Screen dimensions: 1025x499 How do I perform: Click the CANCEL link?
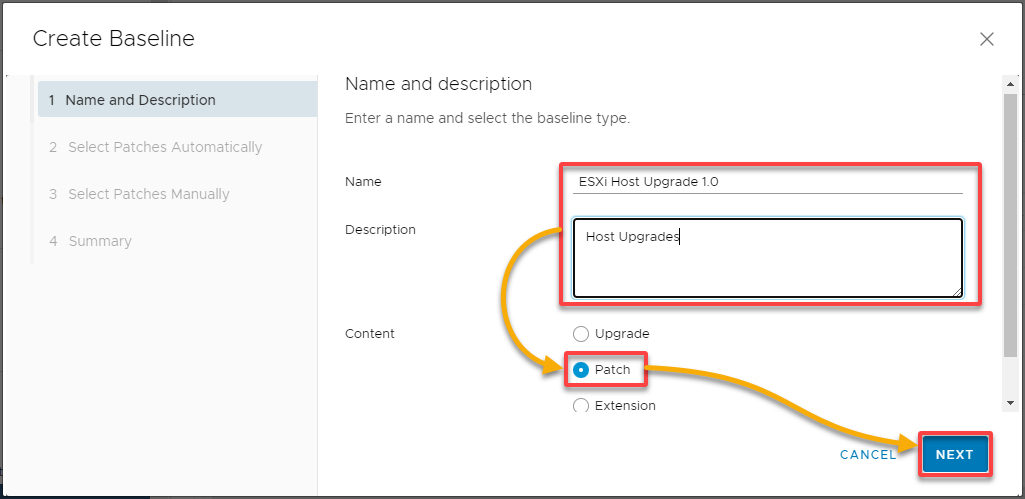pyautogui.click(x=868, y=455)
